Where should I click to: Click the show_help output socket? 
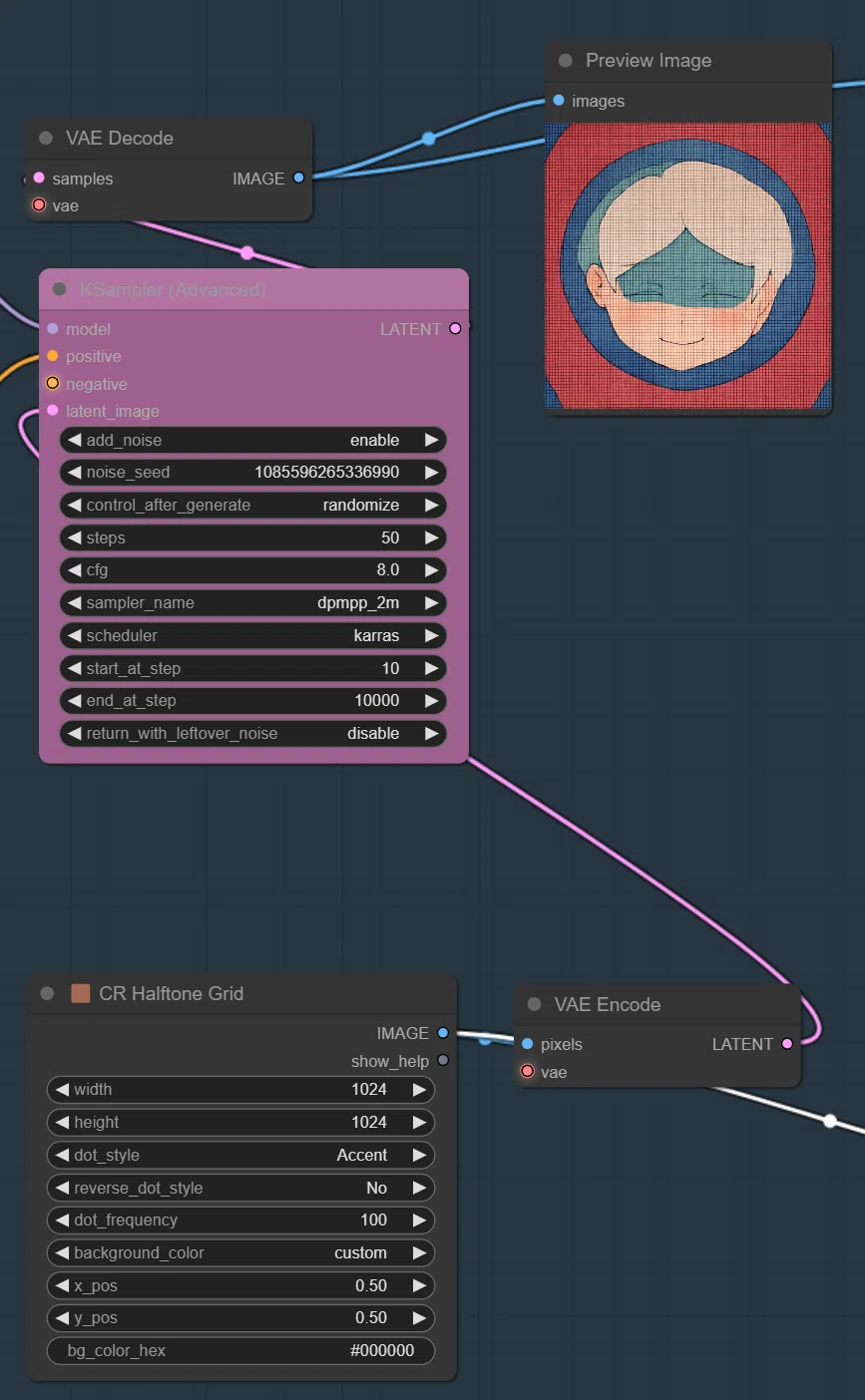coord(443,1061)
